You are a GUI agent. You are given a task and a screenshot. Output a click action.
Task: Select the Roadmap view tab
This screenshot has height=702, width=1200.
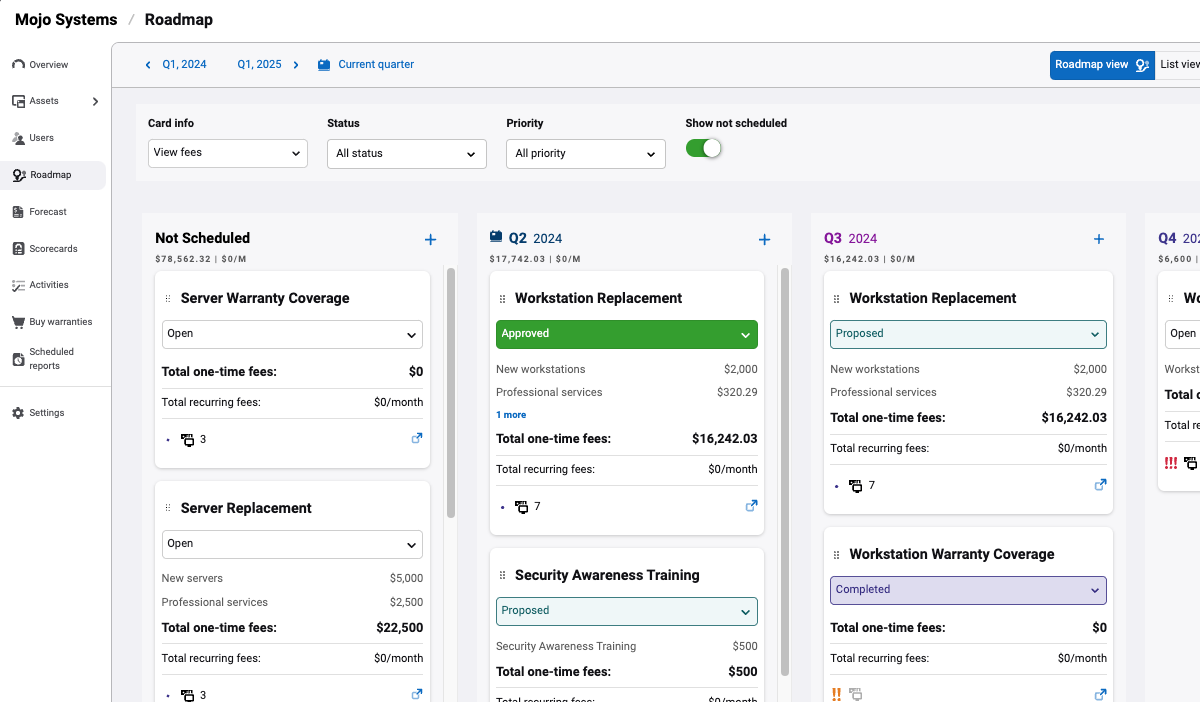1102,64
